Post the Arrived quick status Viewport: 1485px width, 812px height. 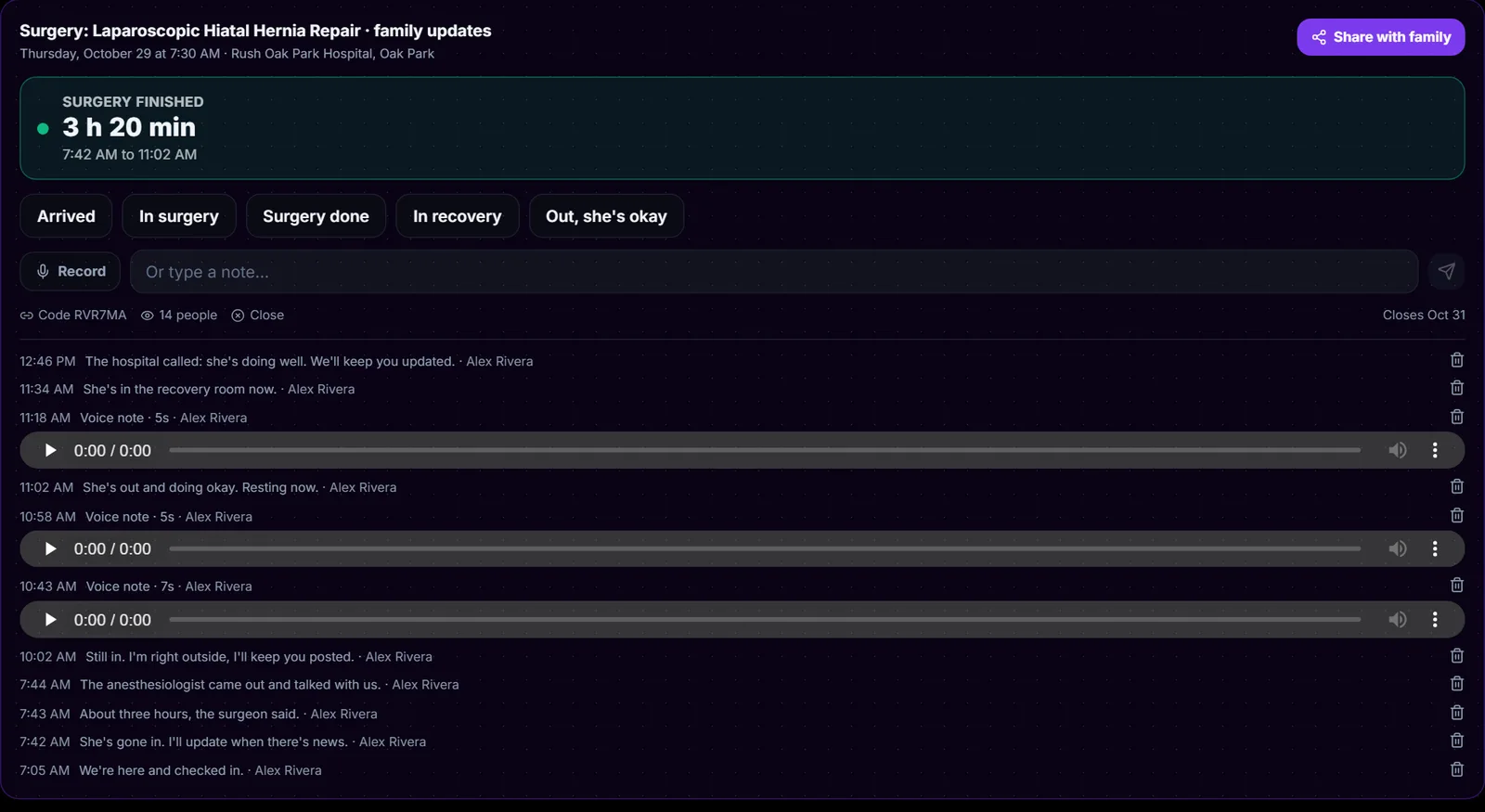[x=66, y=216]
